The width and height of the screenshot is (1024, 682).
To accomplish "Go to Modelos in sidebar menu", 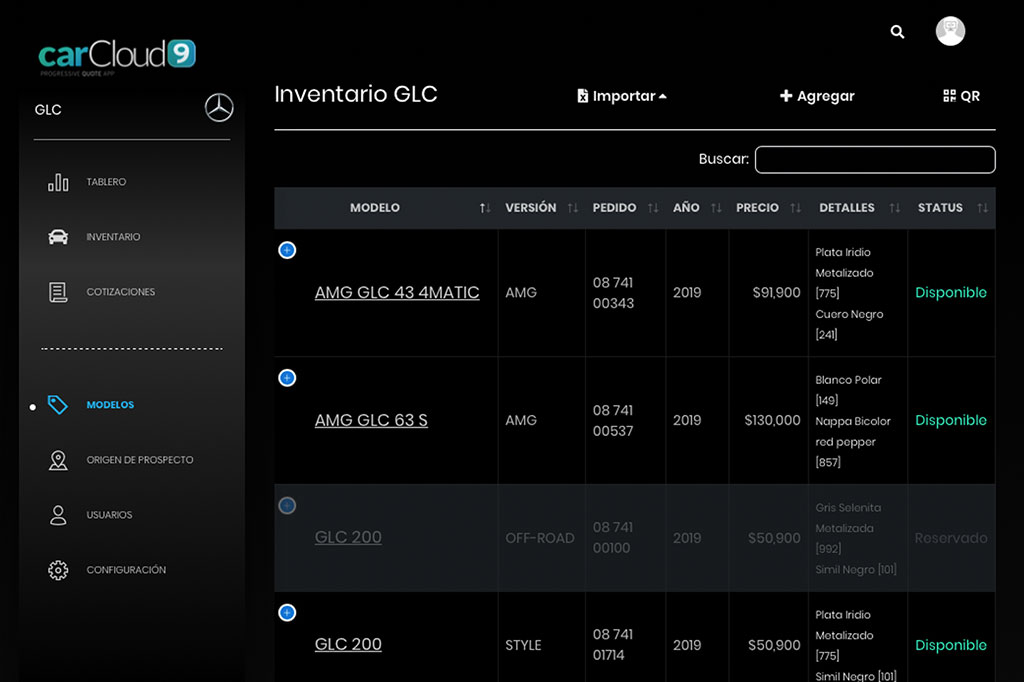I will tap(110, 405).
